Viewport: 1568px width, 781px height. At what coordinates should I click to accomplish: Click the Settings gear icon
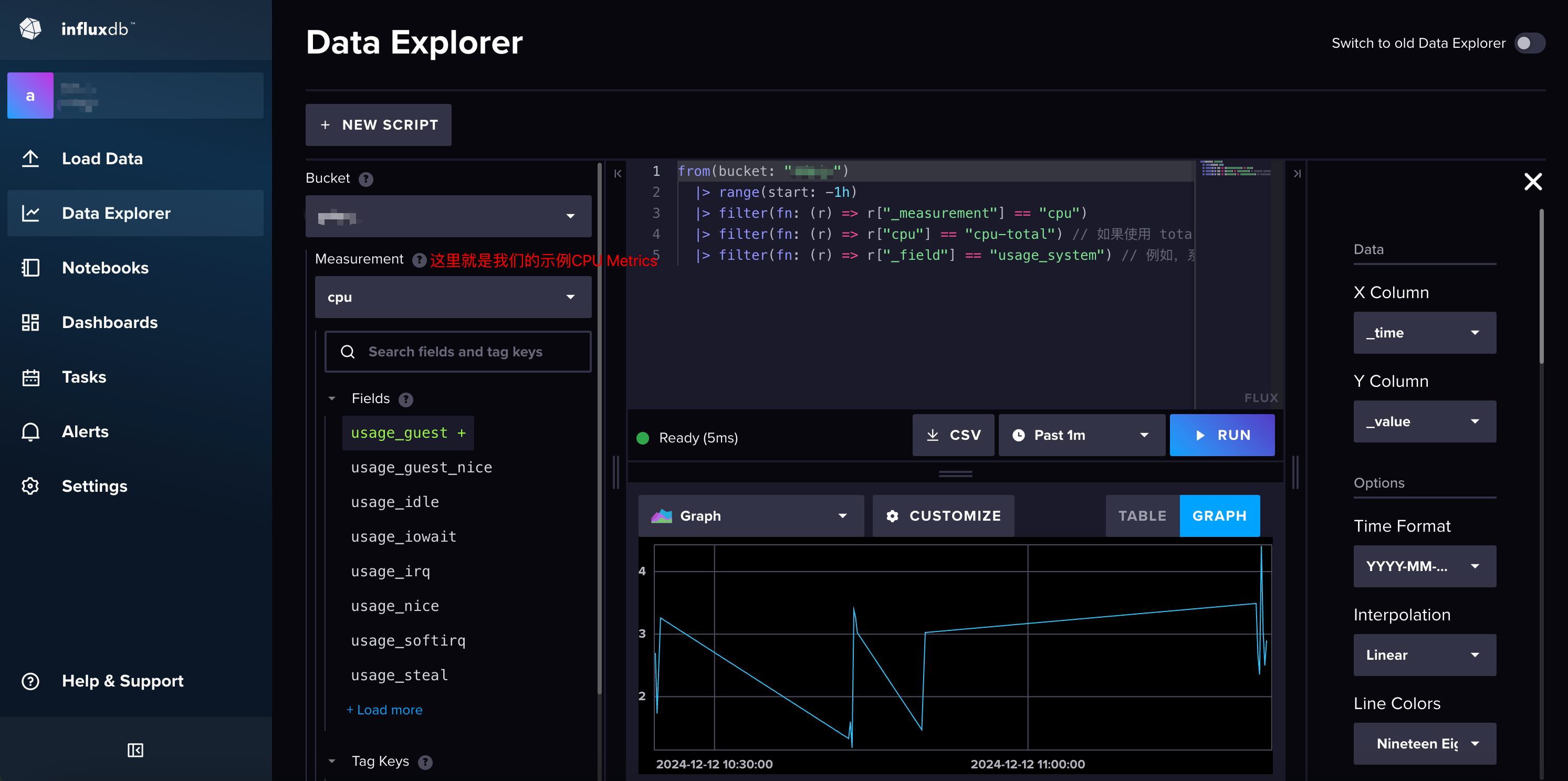(x=30, y=486)
